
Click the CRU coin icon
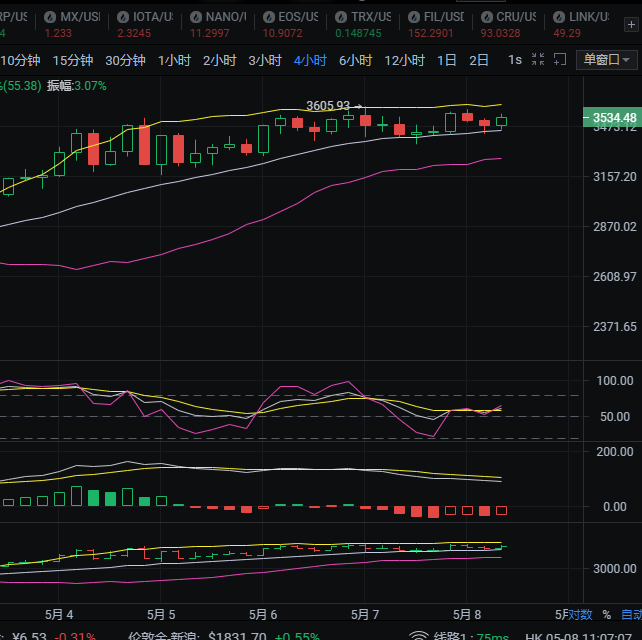point(487,17)
